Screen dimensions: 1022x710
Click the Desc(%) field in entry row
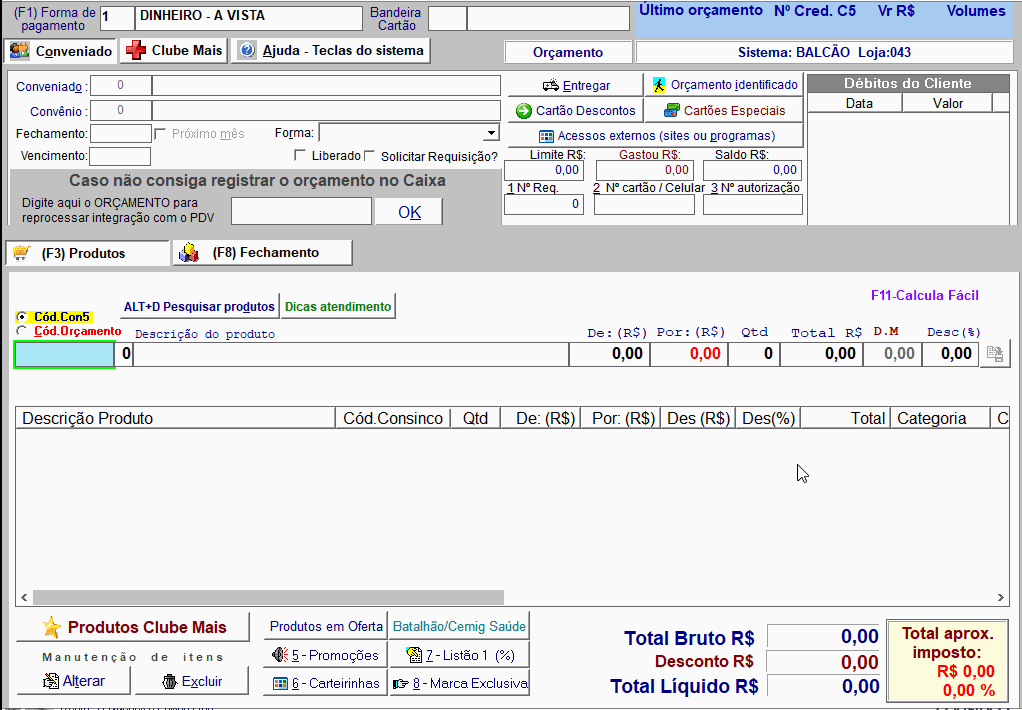tap(951, 354)
